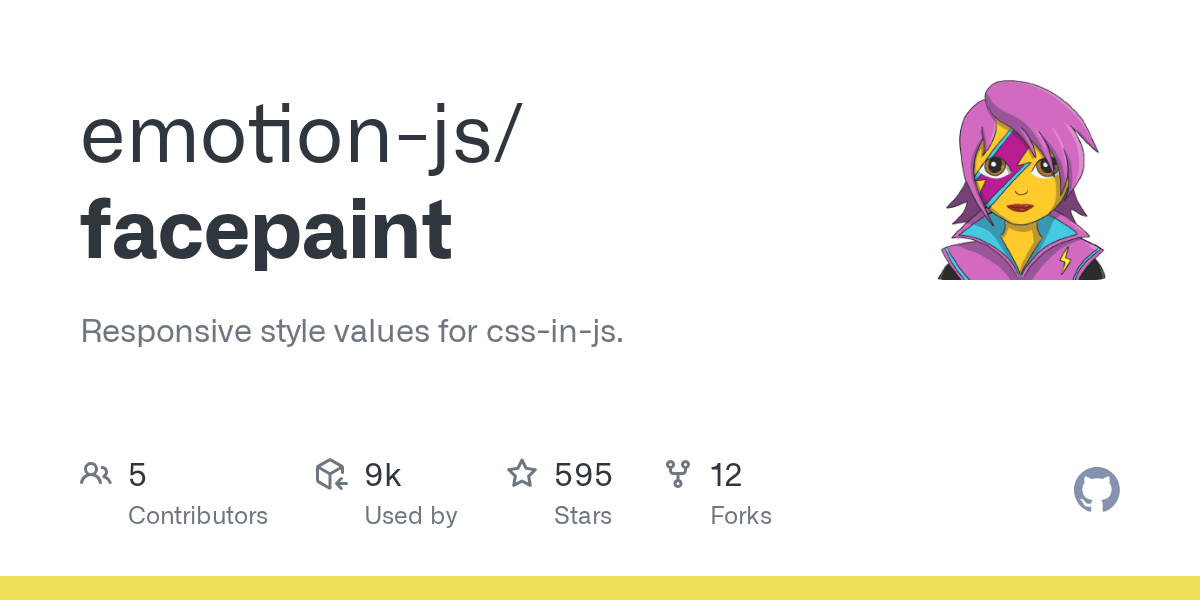
Task: Select the pink-haired singer emoji avatar
Action: 1021,180
